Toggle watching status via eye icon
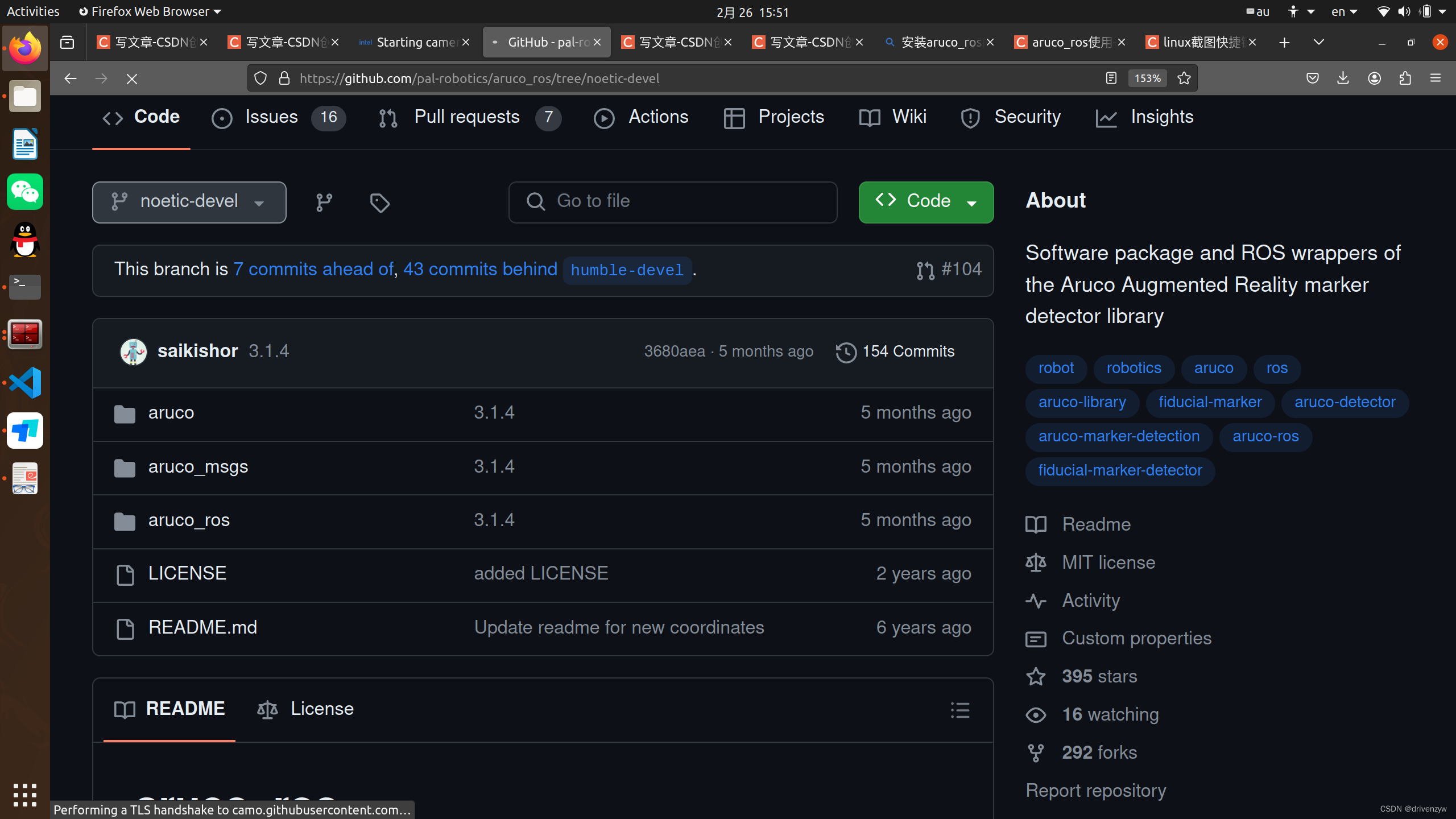The image size is (1456, 819). pyautogui.click(x=1036, y=714)
